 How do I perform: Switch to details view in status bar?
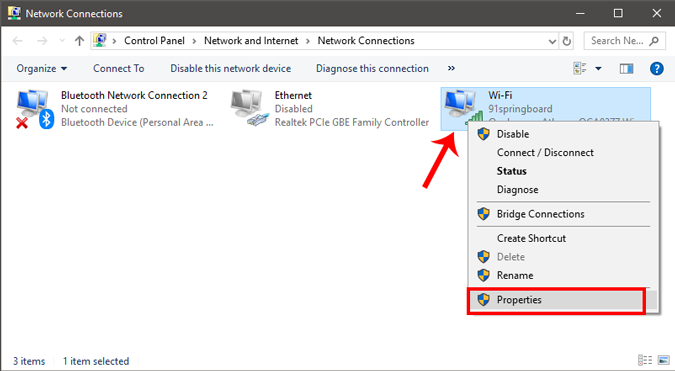[x=645, y=360]
